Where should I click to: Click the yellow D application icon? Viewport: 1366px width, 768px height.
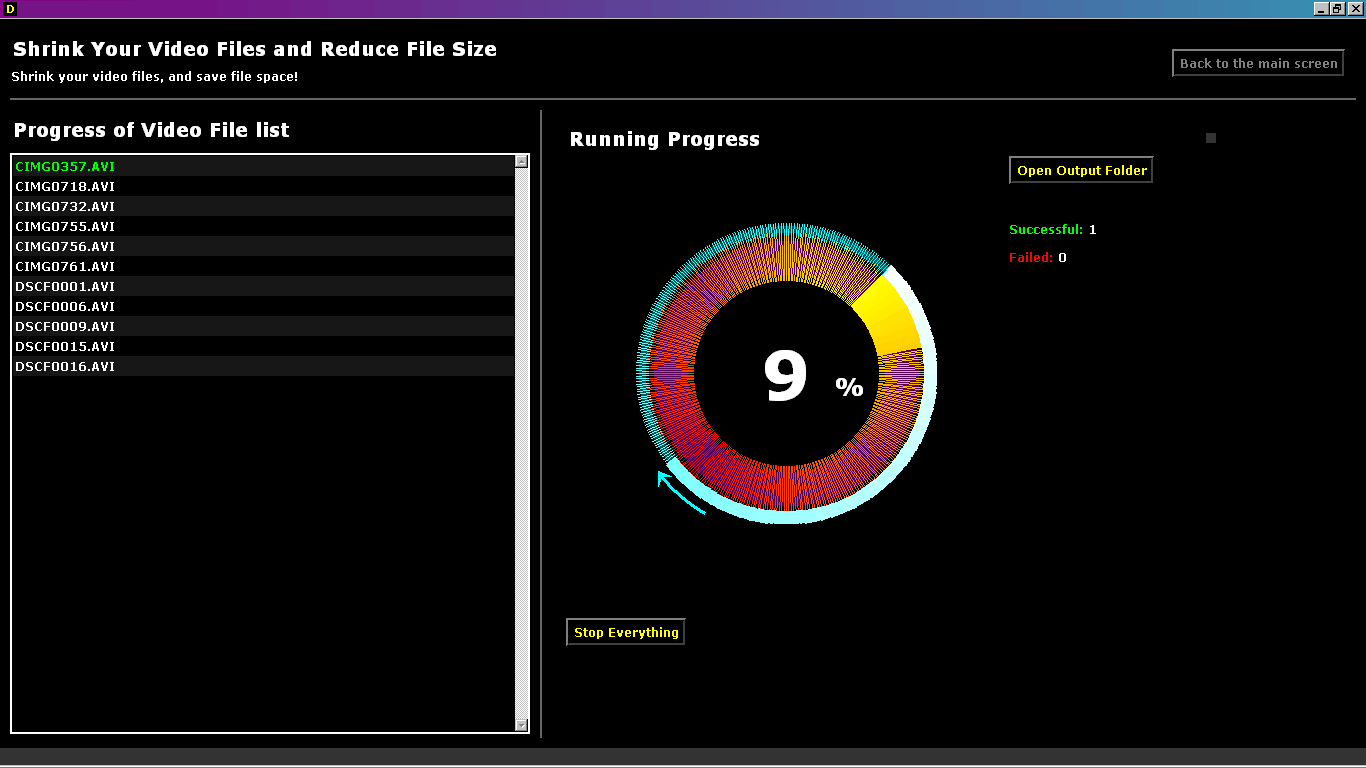(x=10, y=8)
